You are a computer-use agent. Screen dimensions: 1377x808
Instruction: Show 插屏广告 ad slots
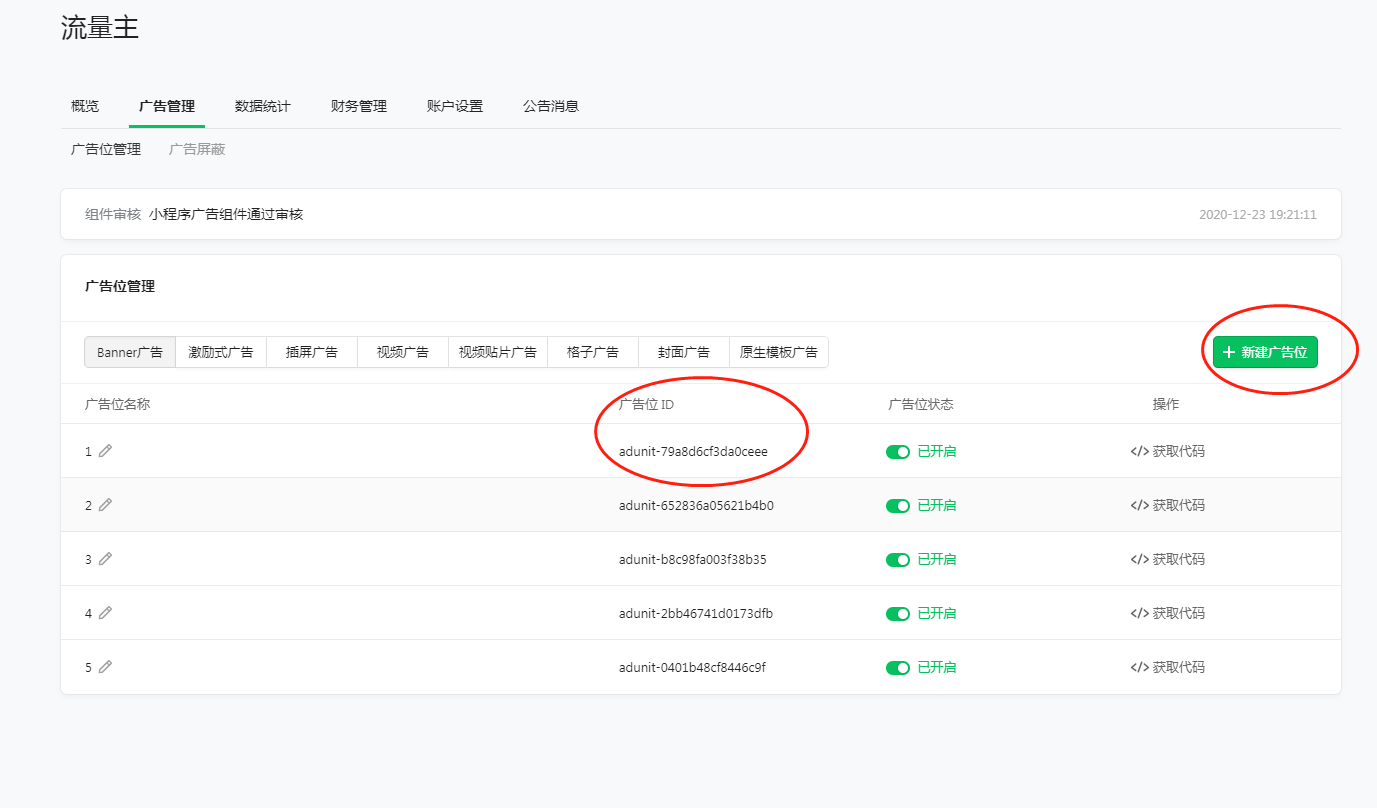(311, 352)
